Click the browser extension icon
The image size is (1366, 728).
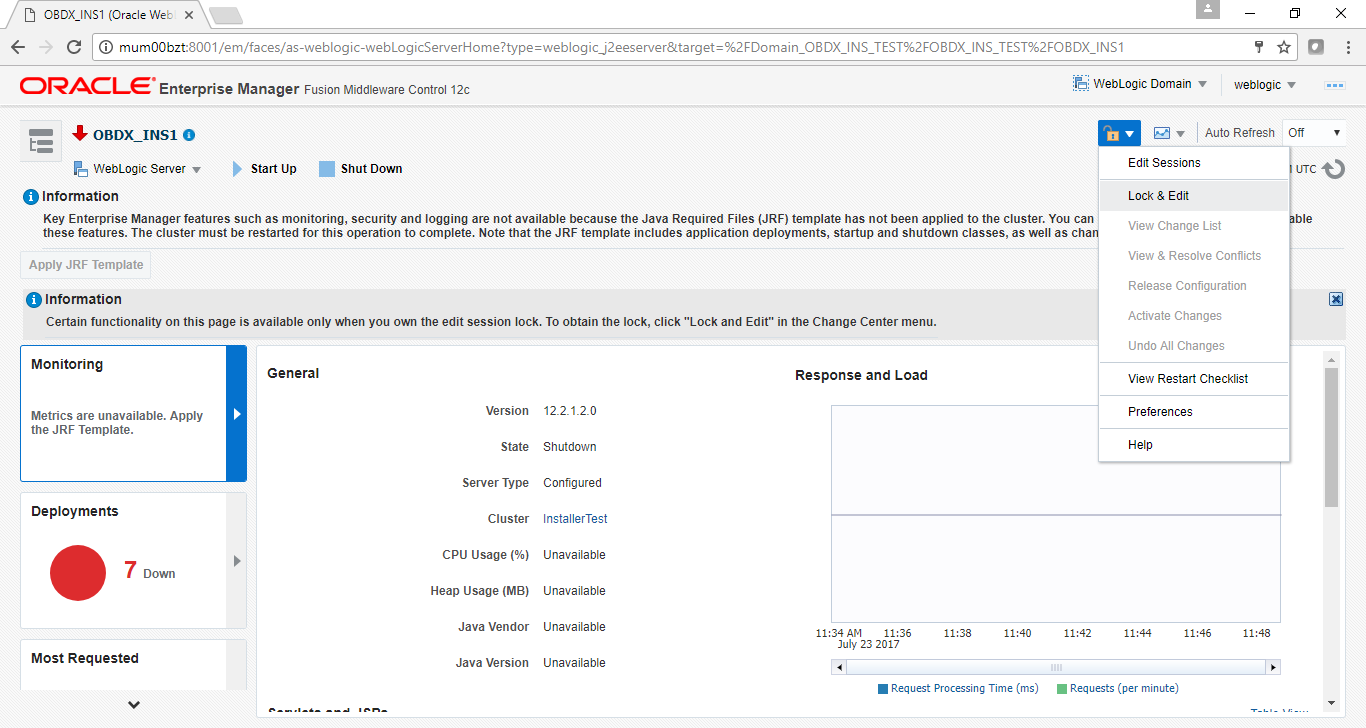pos(1316,47)
